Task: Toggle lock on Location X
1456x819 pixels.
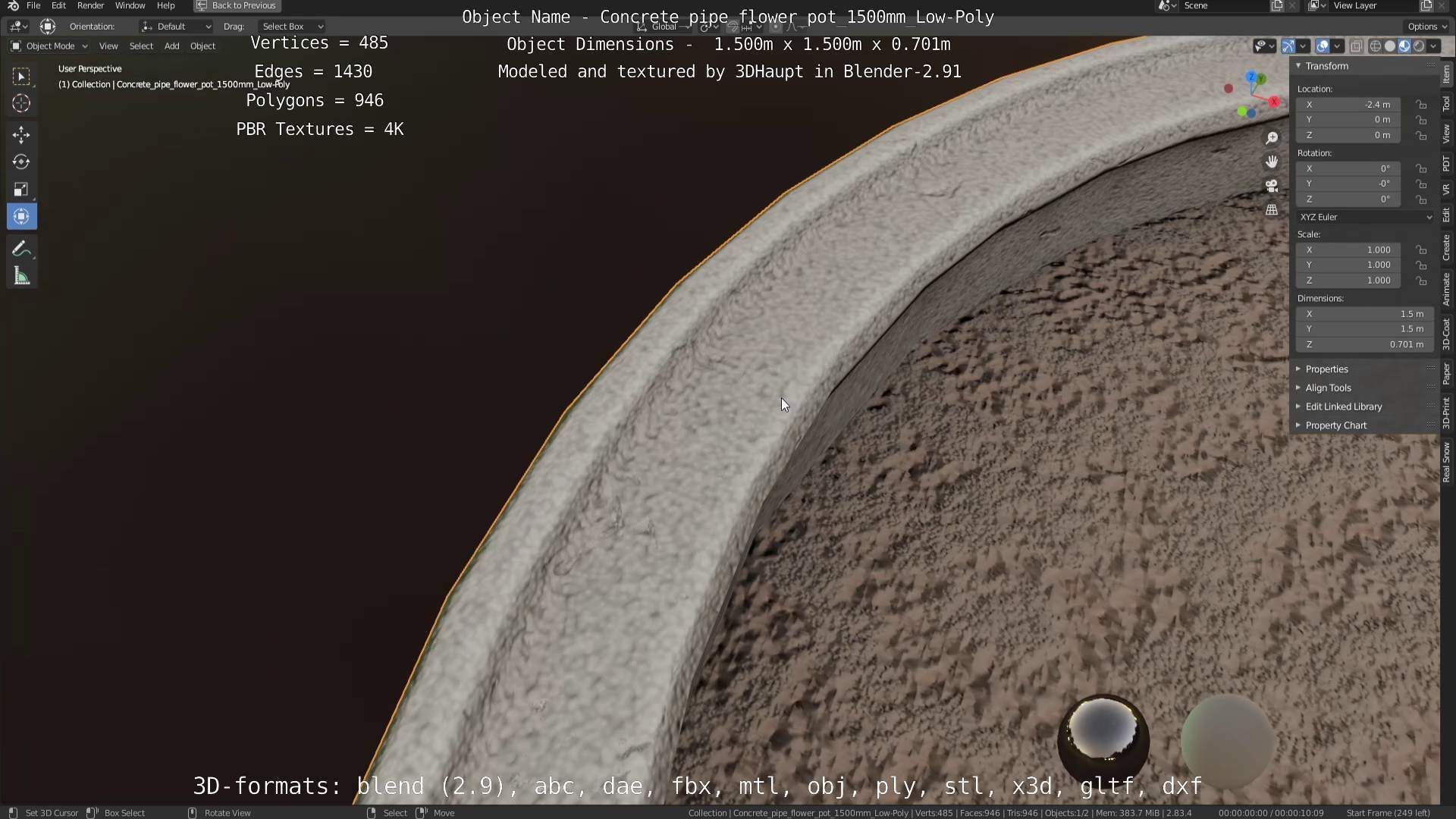Action: 1422,105
